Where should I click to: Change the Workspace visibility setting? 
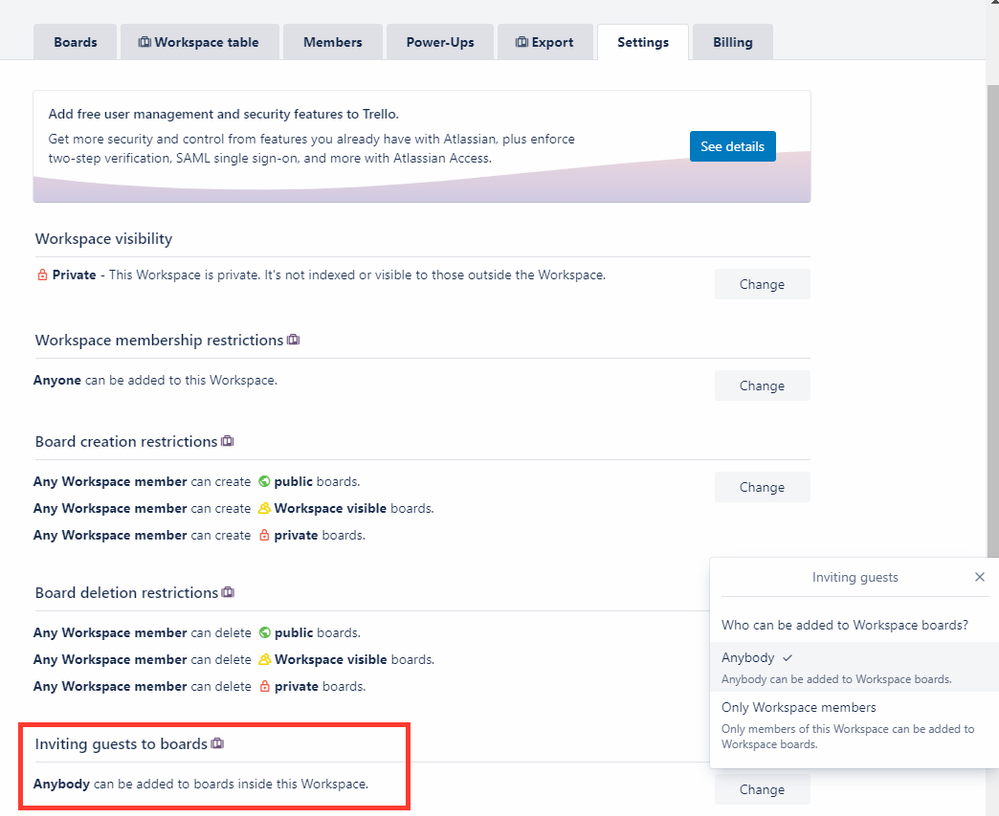tap(762, 284)
